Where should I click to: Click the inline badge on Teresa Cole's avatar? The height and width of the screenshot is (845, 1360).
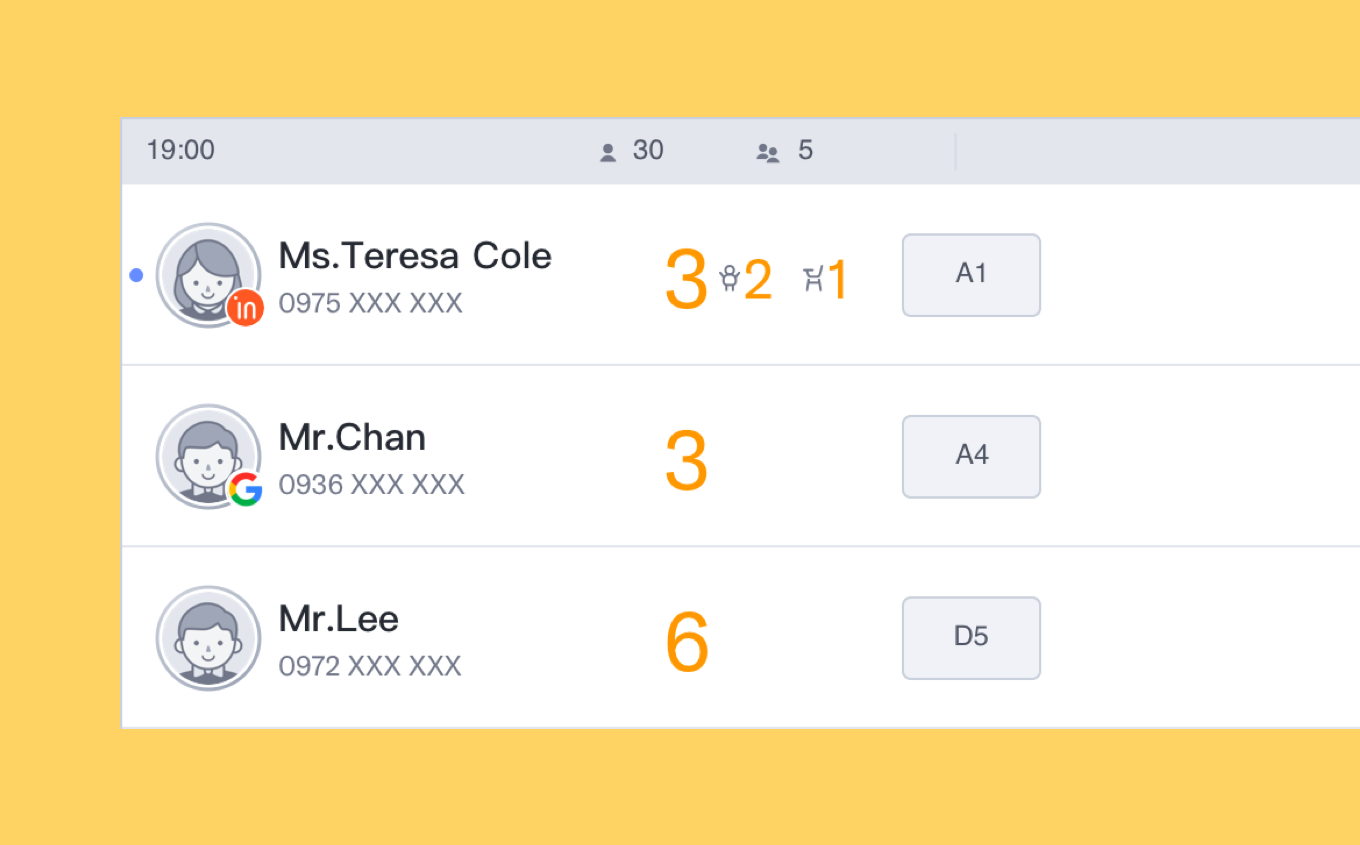click(245, 308)
